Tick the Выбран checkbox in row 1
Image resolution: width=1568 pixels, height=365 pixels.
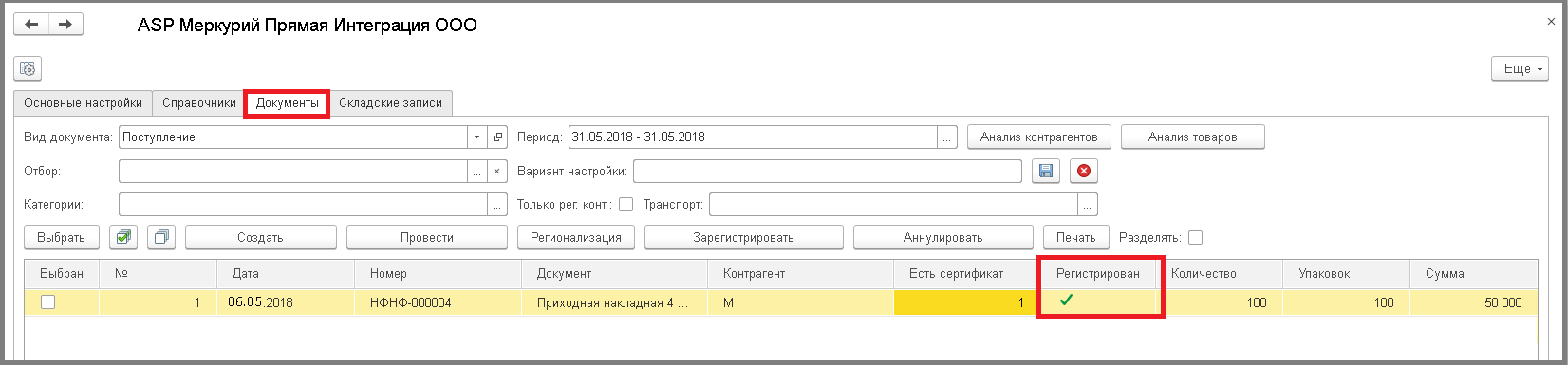47,302
